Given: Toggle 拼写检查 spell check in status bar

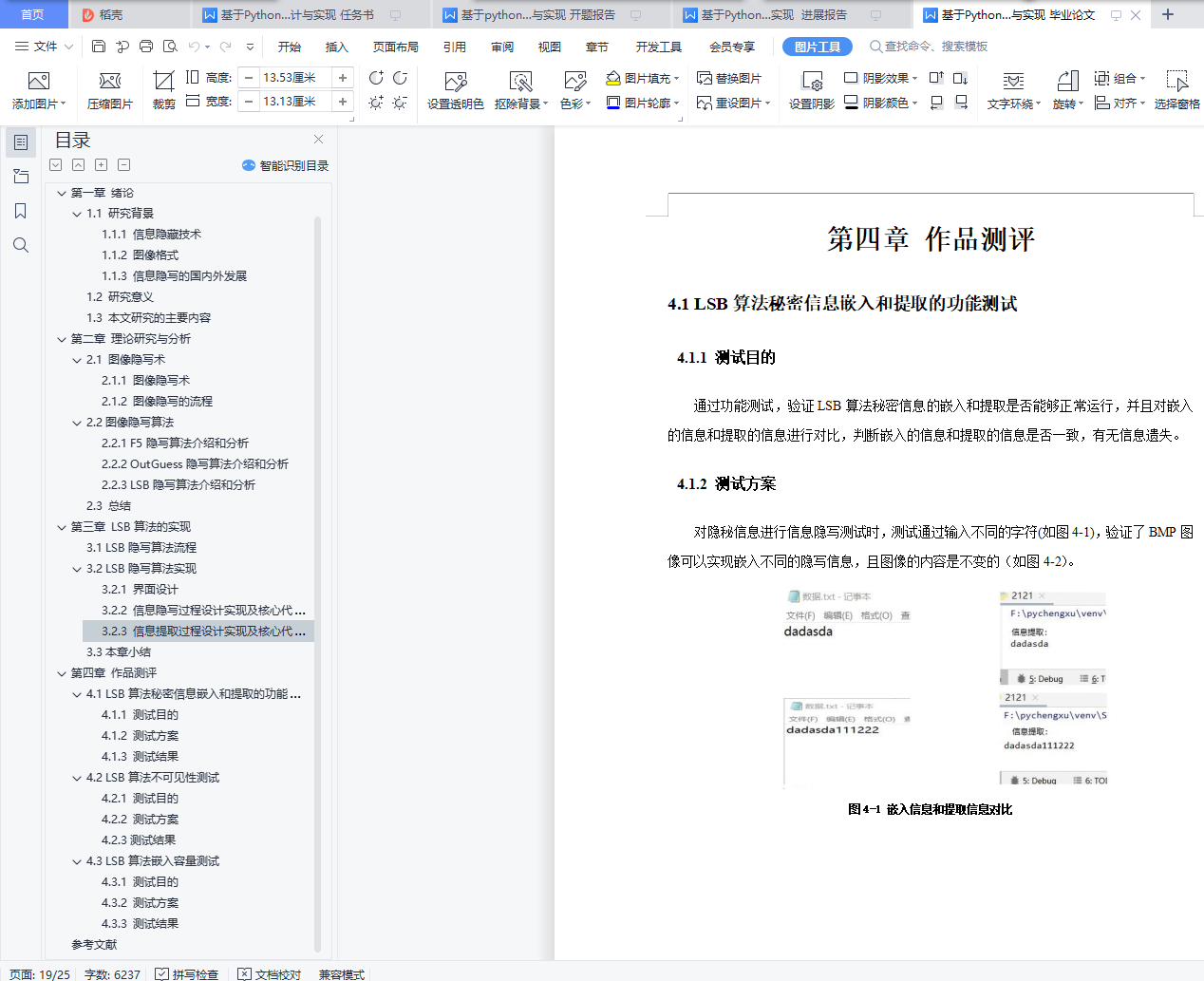Looking at the screenshot, I should [x=187, y=974].
